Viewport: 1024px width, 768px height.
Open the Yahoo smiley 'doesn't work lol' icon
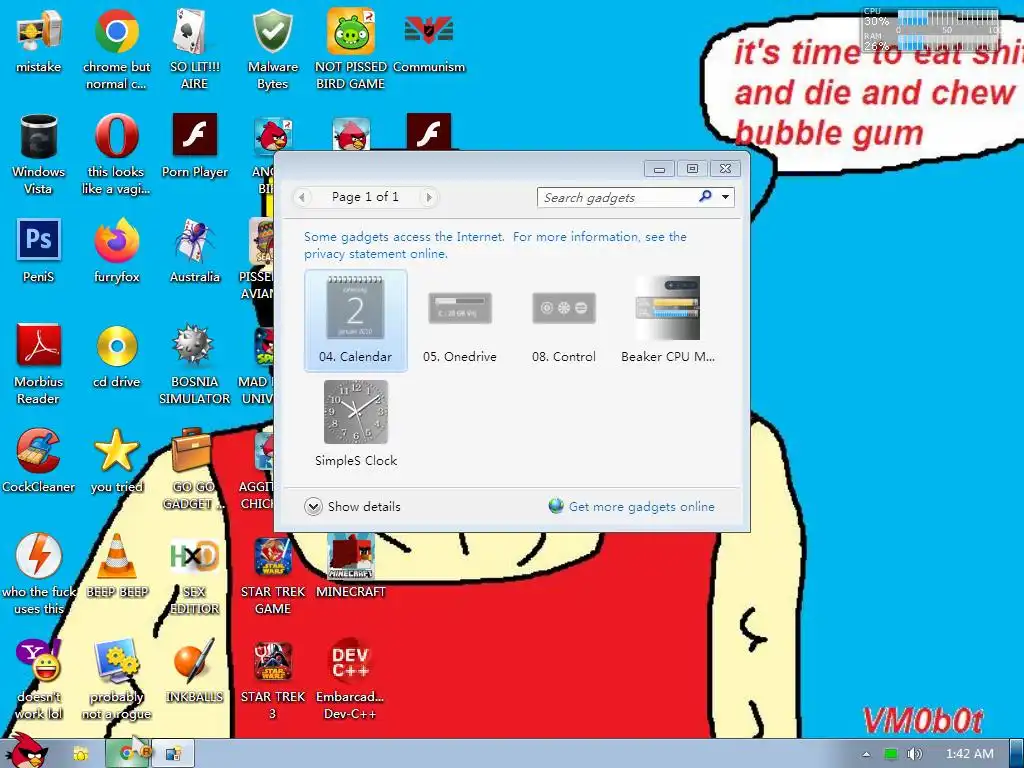39,680
